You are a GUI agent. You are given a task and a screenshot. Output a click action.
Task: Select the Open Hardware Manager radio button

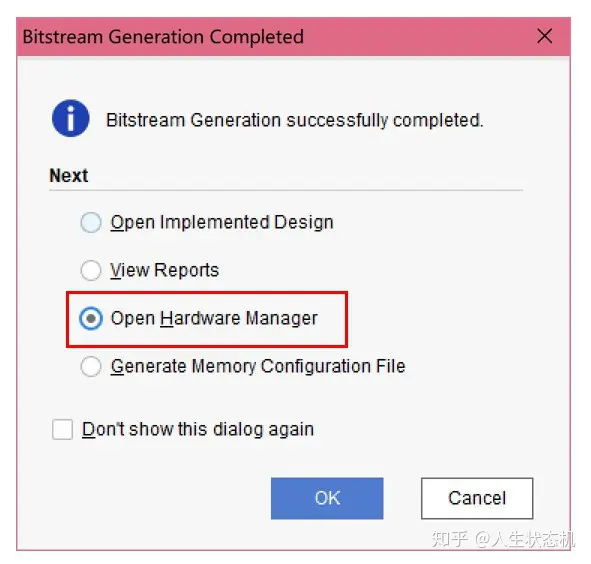91,318
